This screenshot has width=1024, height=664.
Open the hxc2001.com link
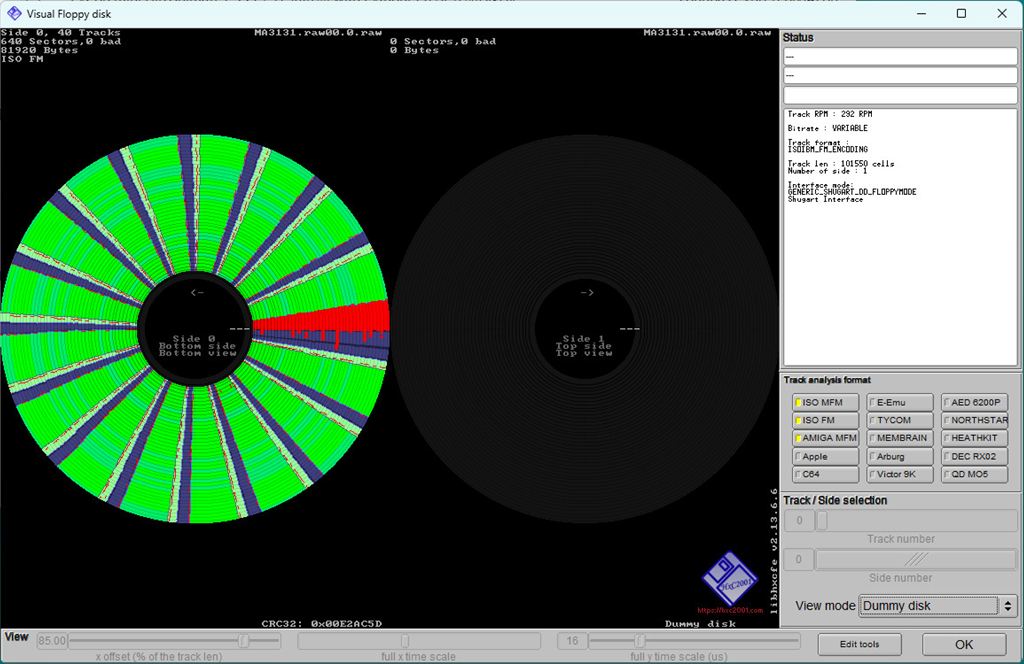730,610
